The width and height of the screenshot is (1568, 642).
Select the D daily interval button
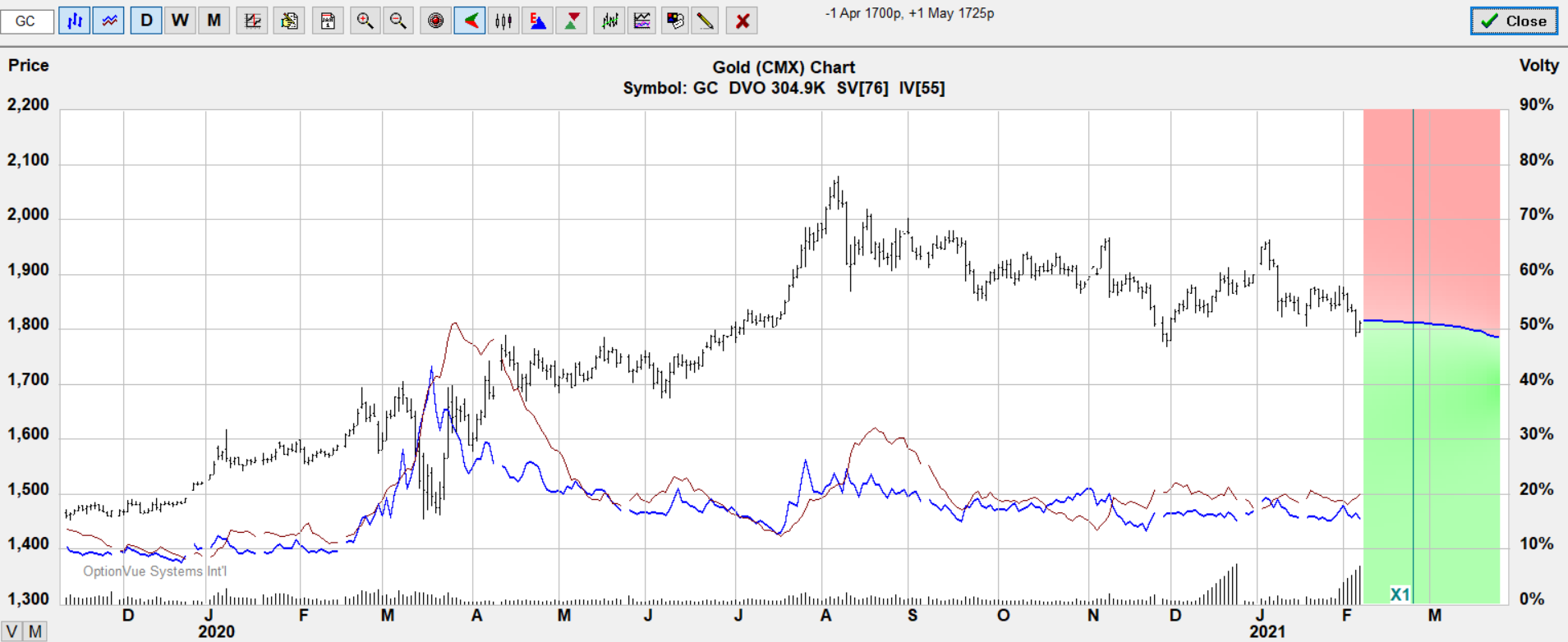146,21
